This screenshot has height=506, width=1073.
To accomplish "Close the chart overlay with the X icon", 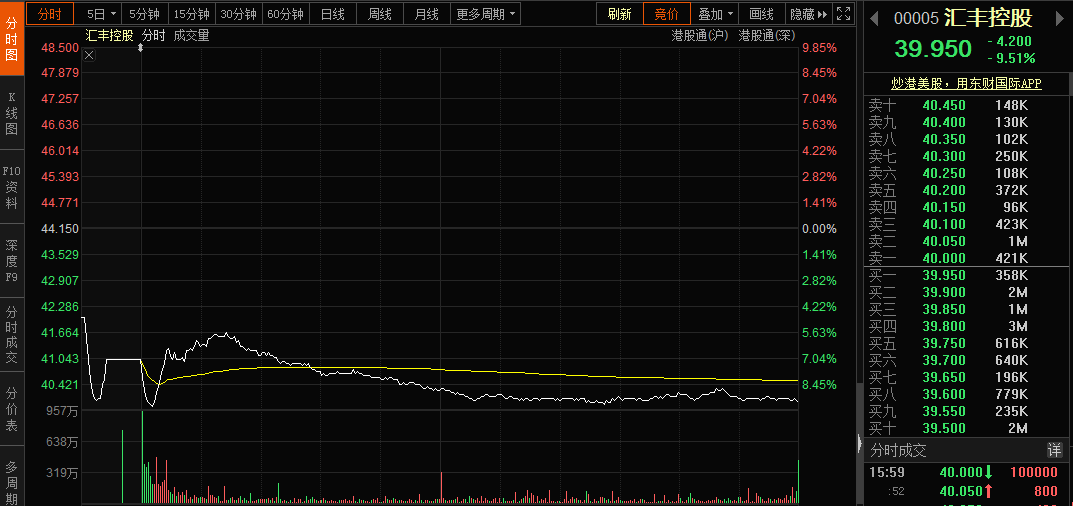I will [89, 56].
